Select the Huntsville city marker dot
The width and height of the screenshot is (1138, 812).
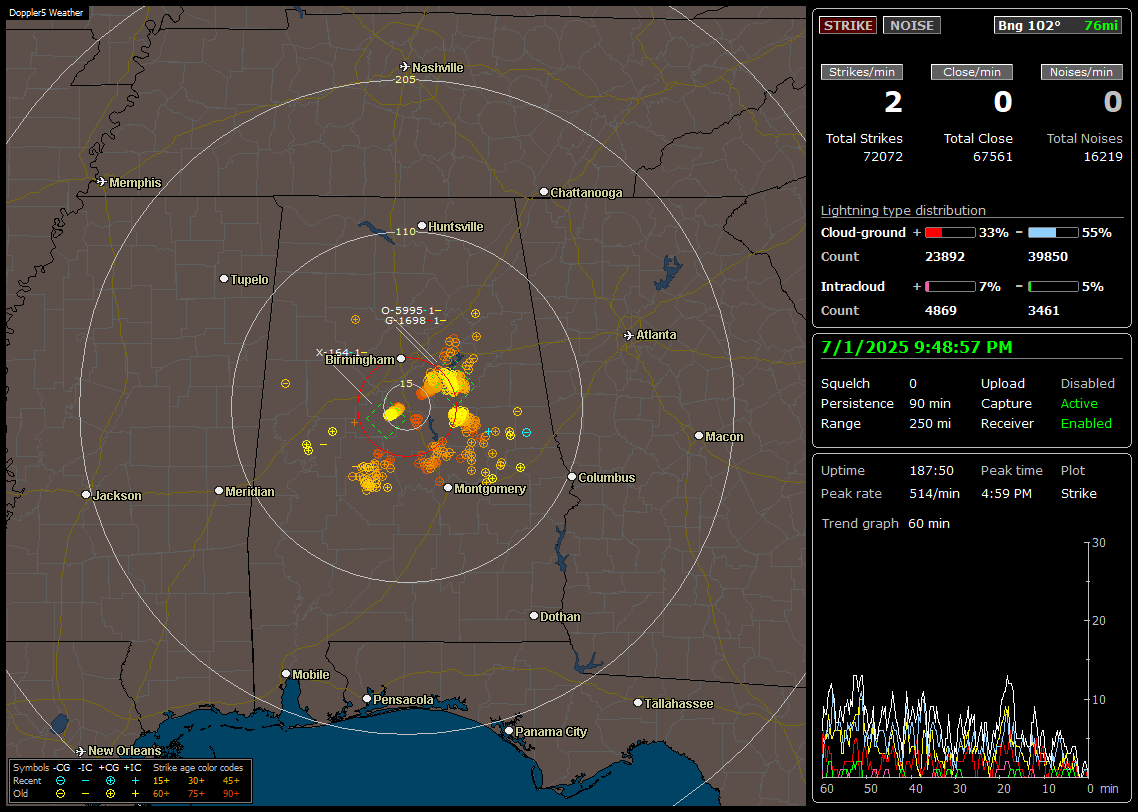click(422, 226)
